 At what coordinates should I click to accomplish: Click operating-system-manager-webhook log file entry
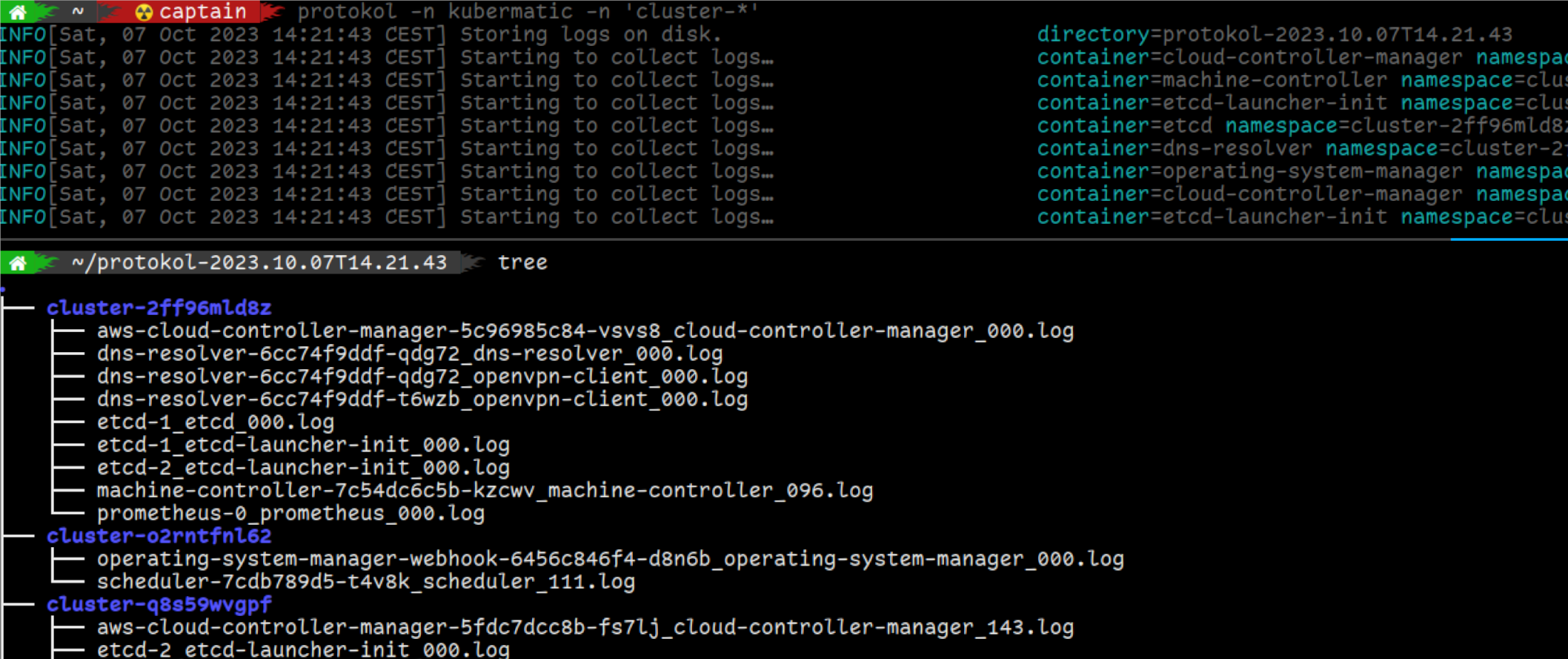click(x=611, y=559)
